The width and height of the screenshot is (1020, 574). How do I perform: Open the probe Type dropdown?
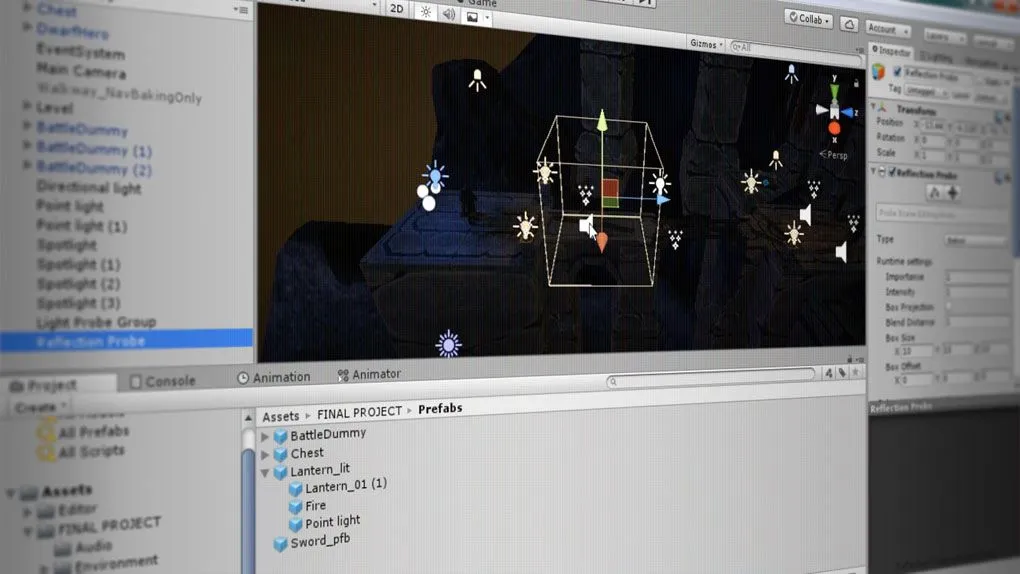click(976, 241)
